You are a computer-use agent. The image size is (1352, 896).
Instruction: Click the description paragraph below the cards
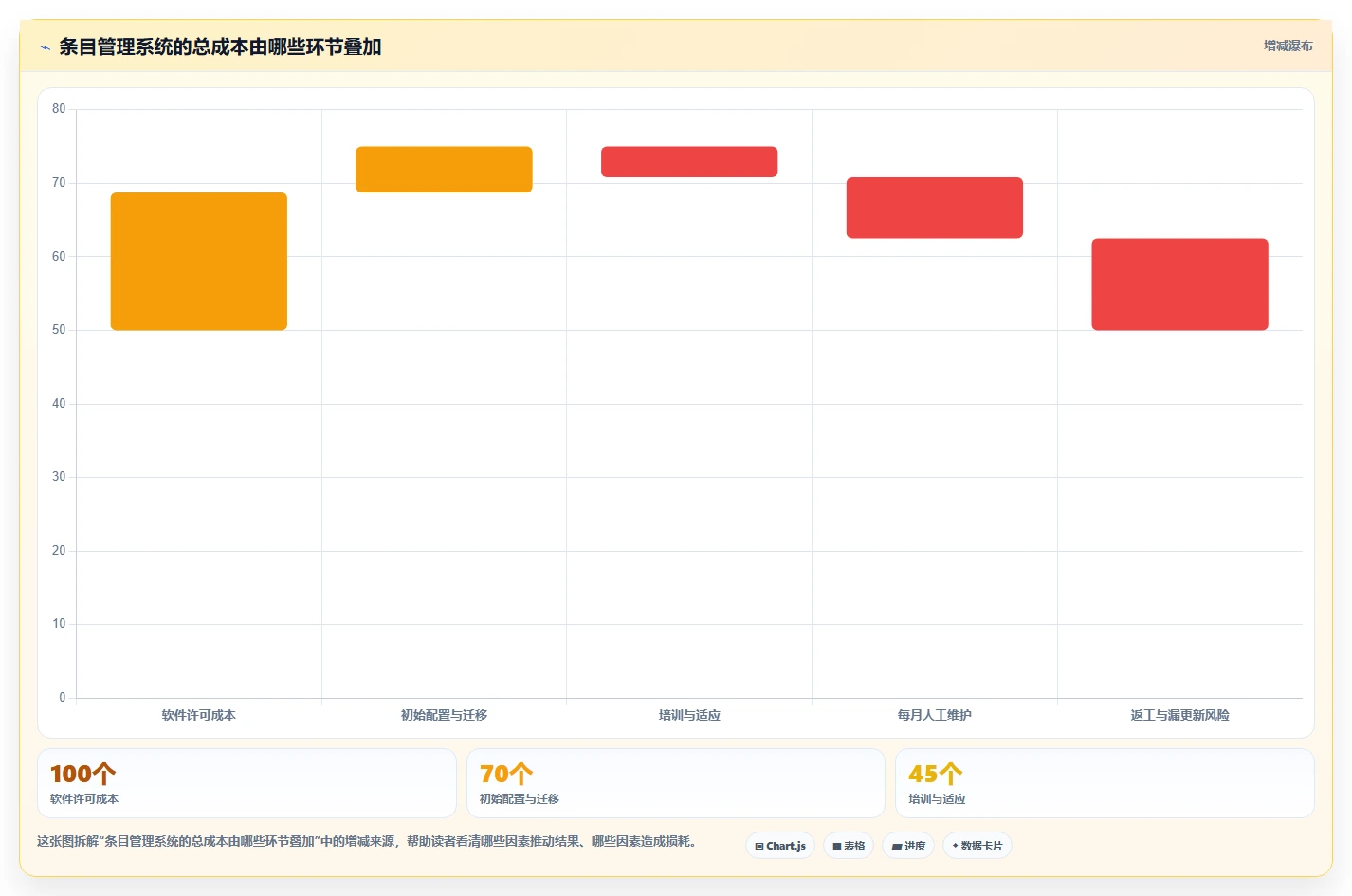pyautogui.click(x=370, y=842)
